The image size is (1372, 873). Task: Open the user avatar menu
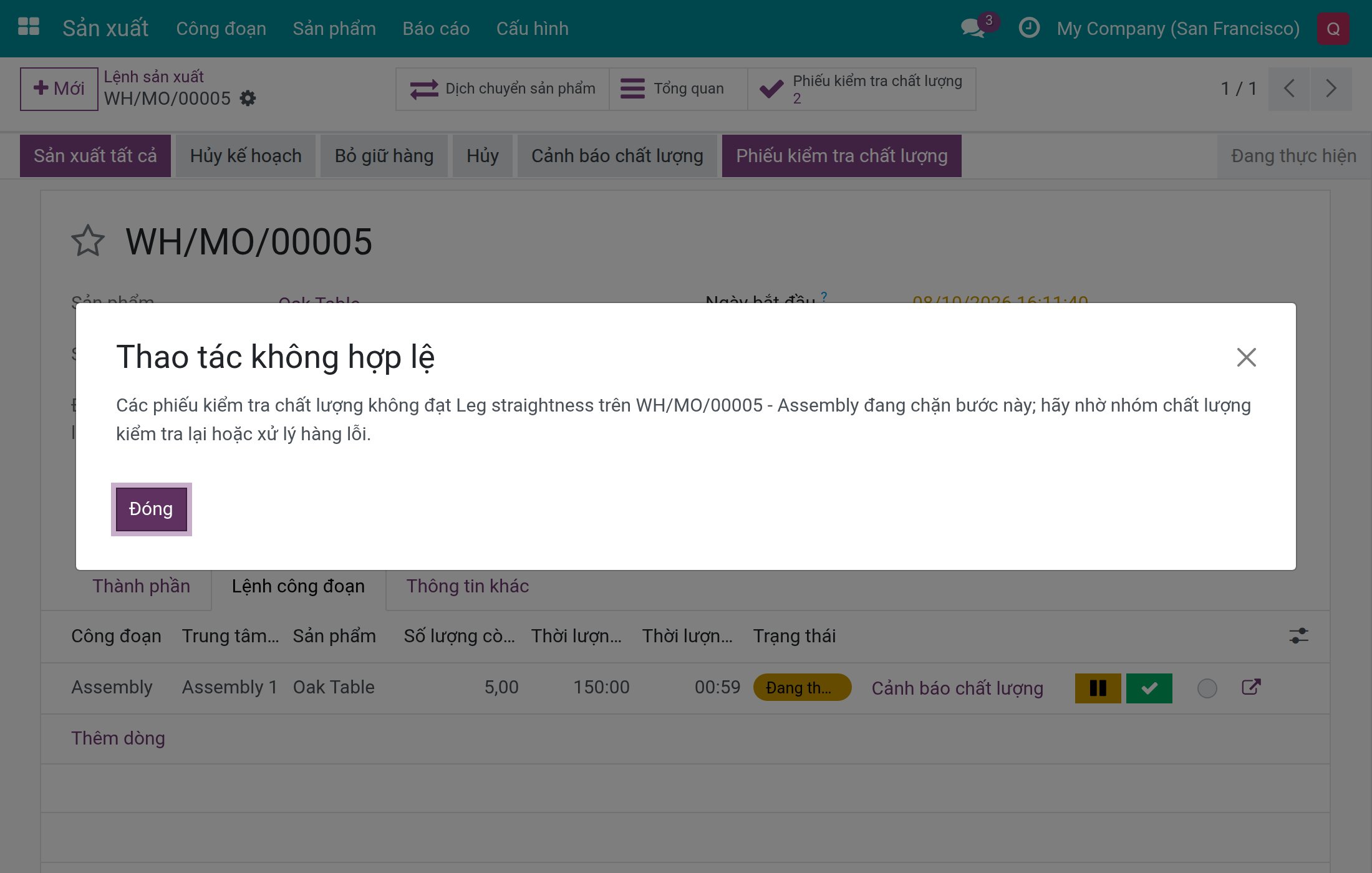click(1333, 29)
